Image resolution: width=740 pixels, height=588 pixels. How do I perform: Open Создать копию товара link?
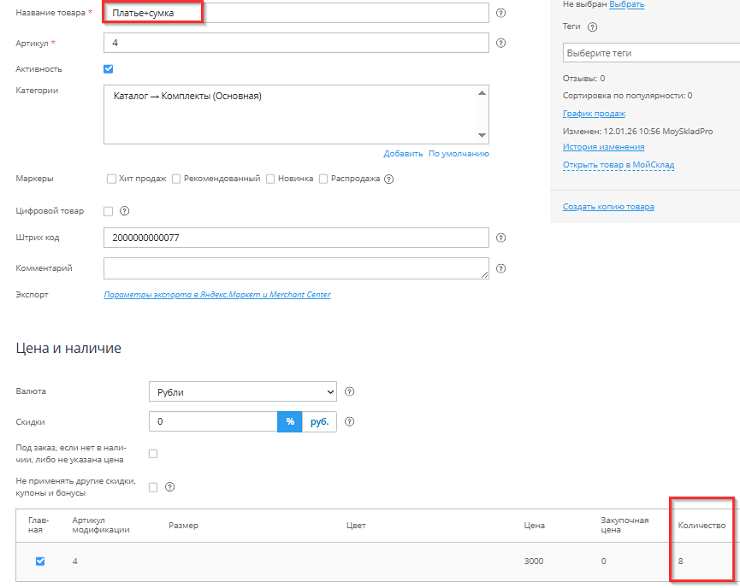coord(608,207)
